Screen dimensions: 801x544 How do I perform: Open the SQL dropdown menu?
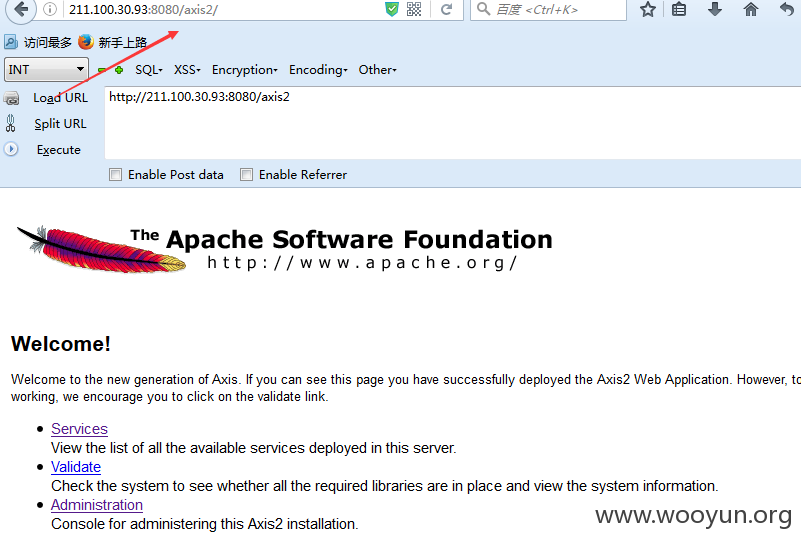click(x=149, y=70)
